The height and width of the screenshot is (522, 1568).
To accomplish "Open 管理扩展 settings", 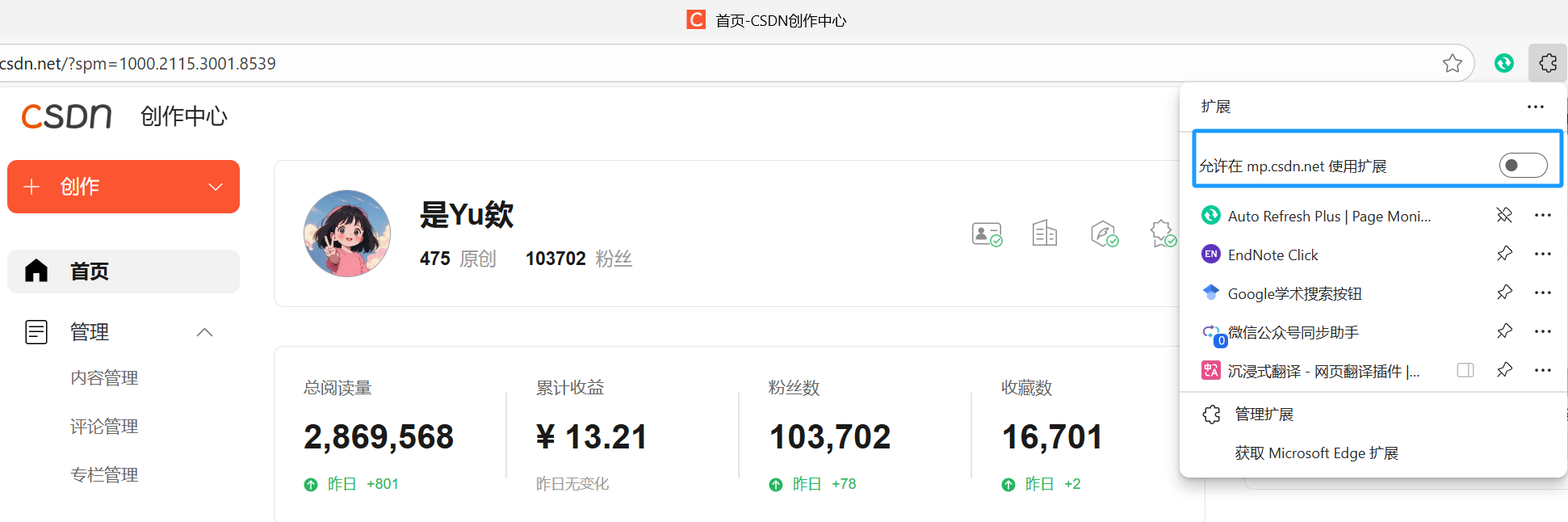I will click(1264, 415).
